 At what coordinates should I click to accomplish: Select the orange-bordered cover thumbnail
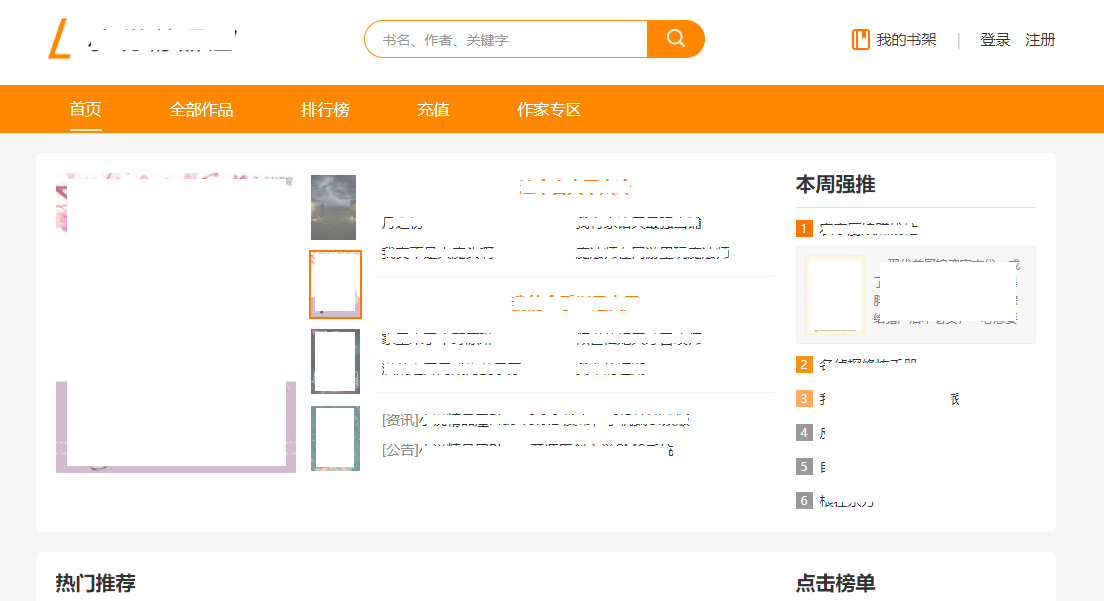click(x=335, y=285)
